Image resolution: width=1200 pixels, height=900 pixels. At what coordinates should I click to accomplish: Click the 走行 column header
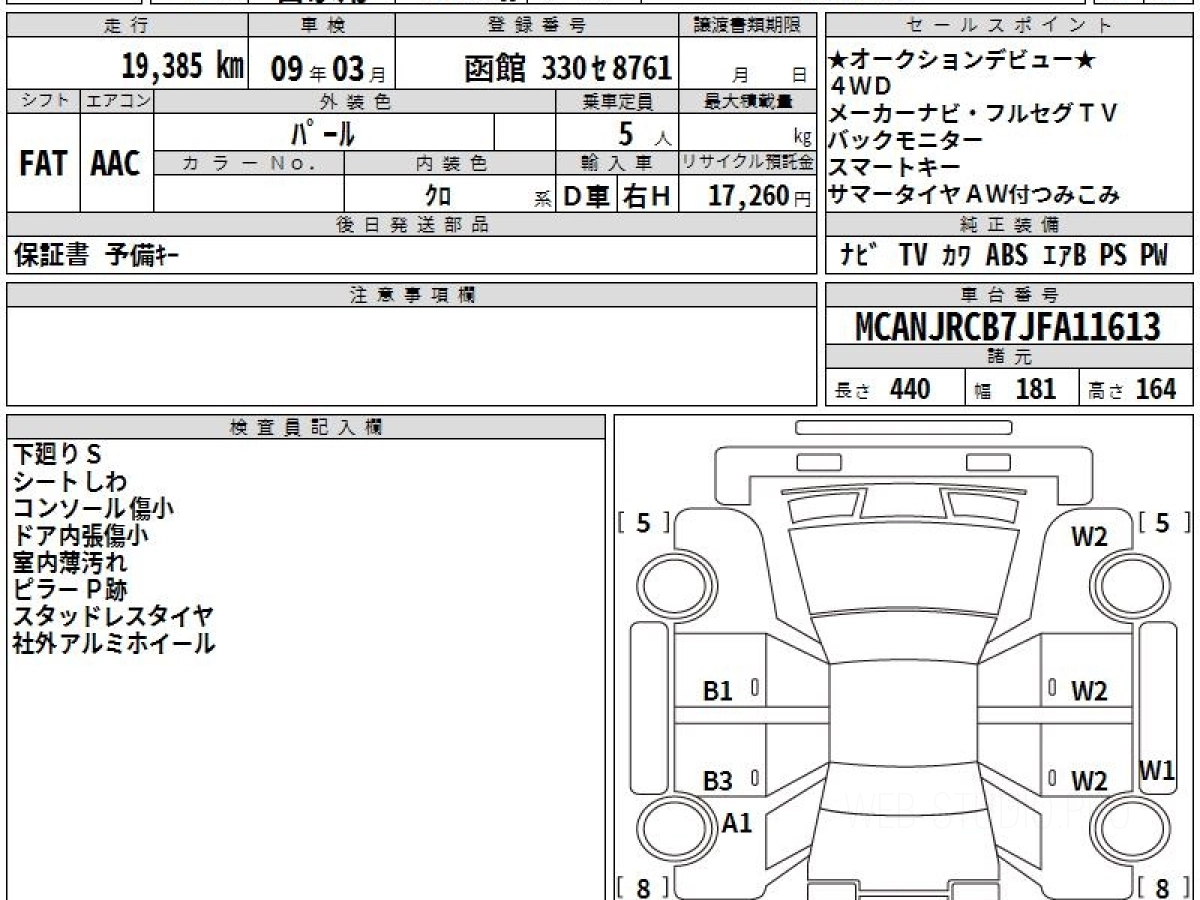click(127, 26)
